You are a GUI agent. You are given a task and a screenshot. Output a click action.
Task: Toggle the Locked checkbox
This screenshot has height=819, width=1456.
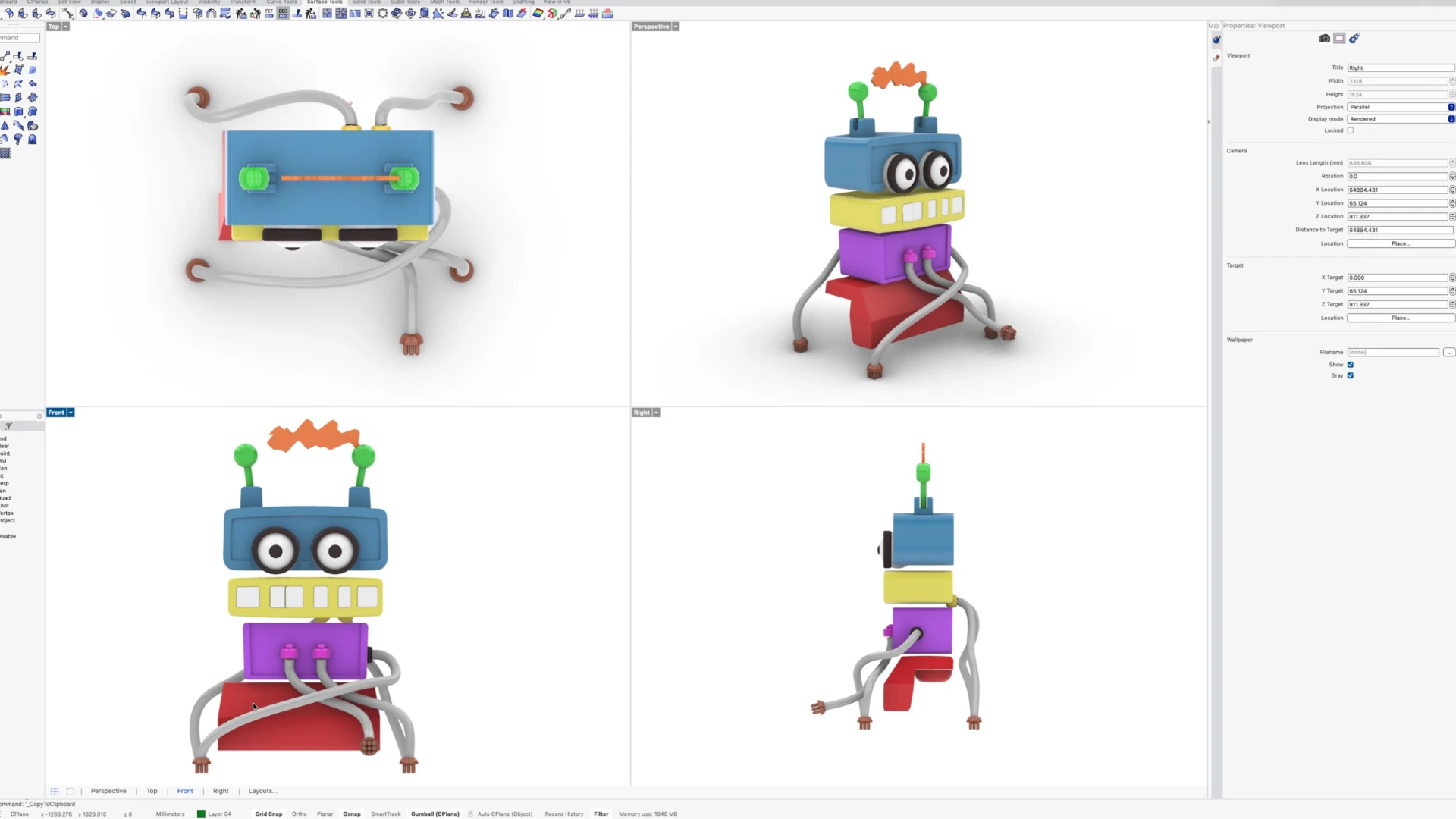point(1351,130)
